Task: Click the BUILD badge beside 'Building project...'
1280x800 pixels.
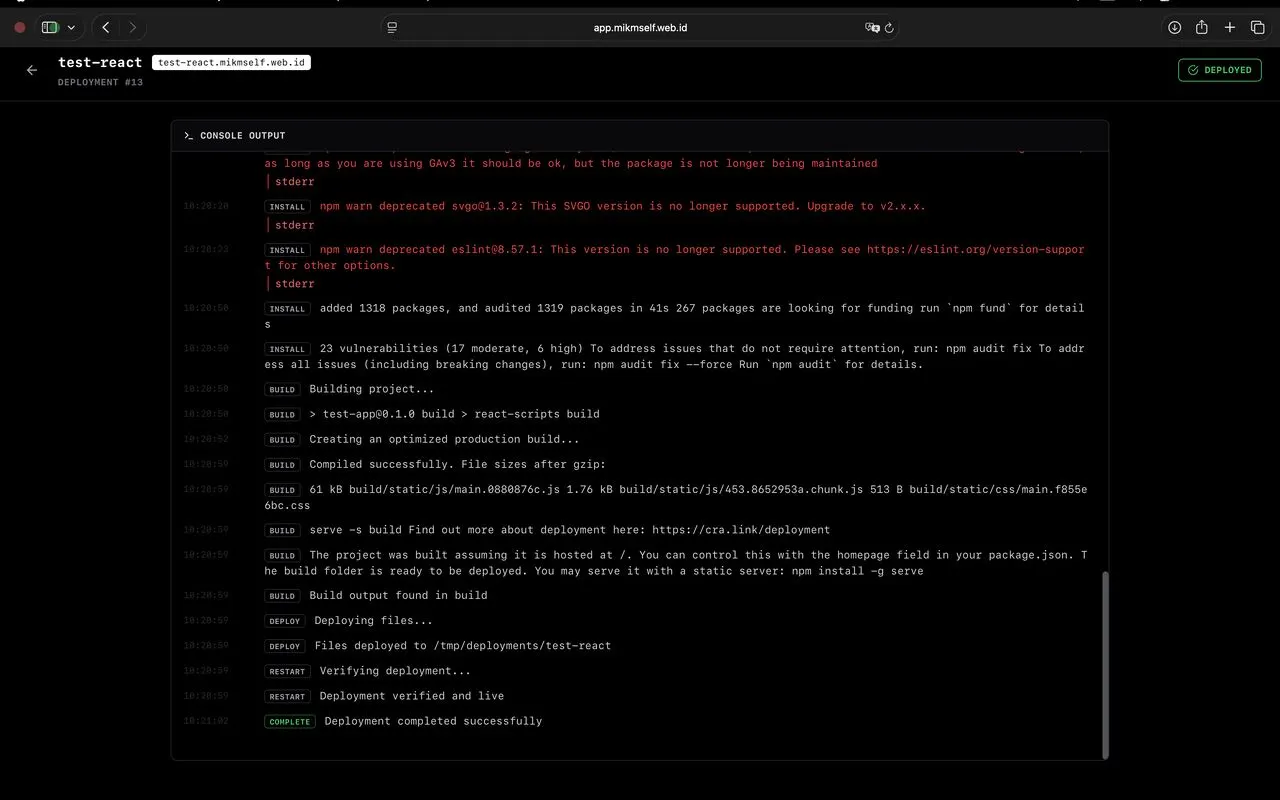Action: (x=282, y=390)
